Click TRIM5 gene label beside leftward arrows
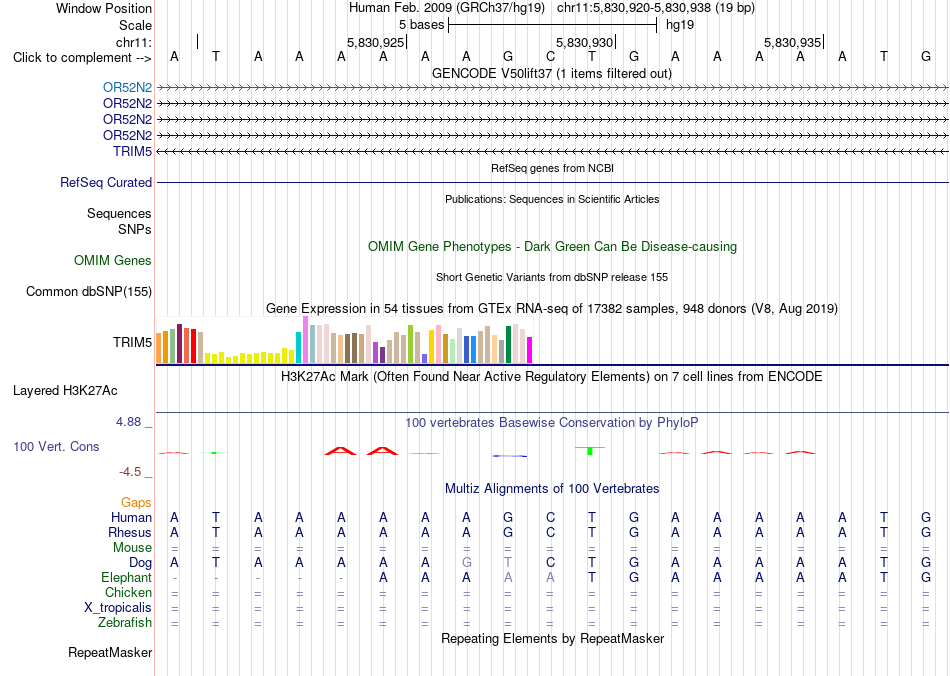This screenshot has height=676, width=950. pyautogui.click(x=132, y=151)
